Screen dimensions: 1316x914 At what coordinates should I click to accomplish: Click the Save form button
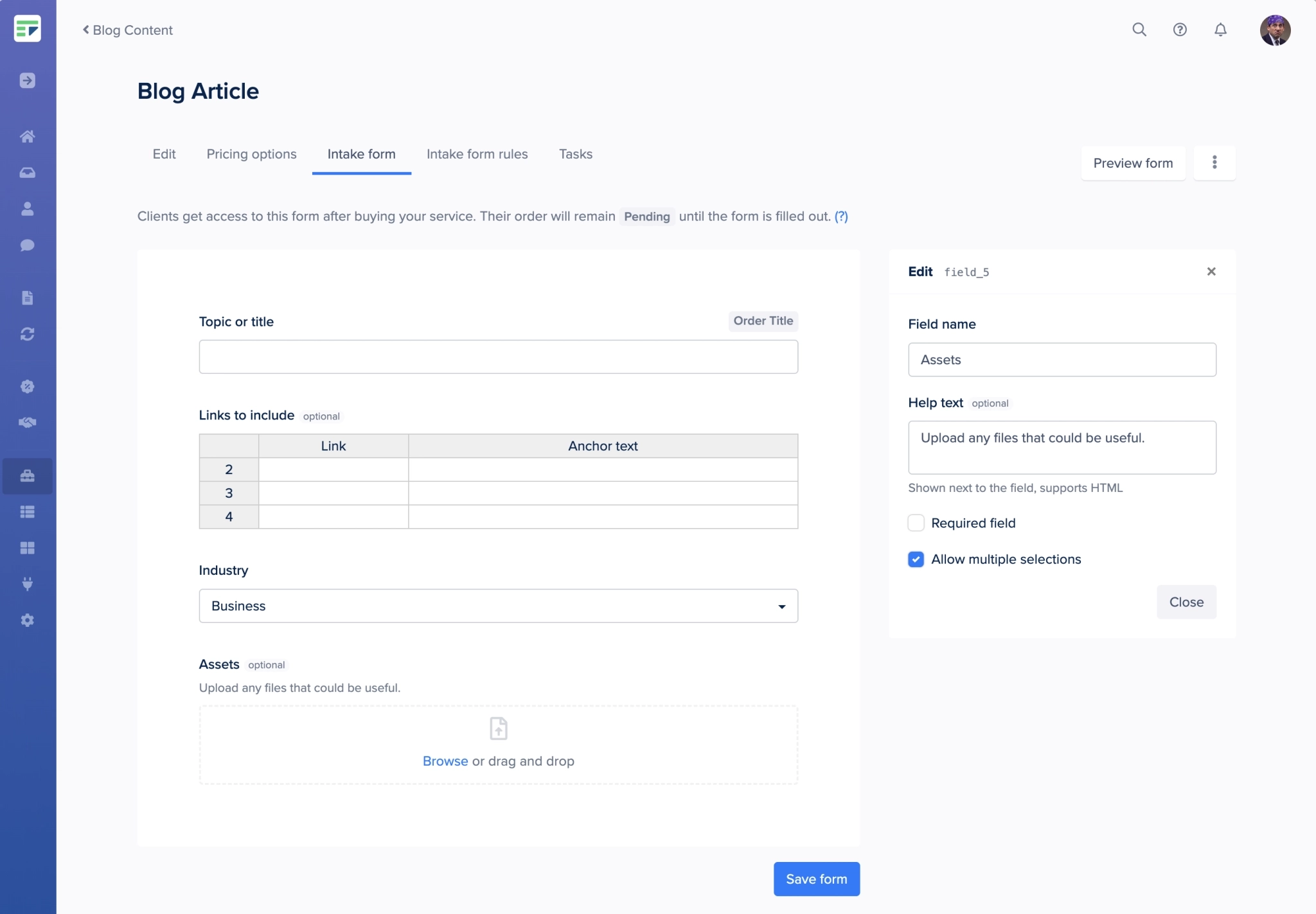coord(816,879)
